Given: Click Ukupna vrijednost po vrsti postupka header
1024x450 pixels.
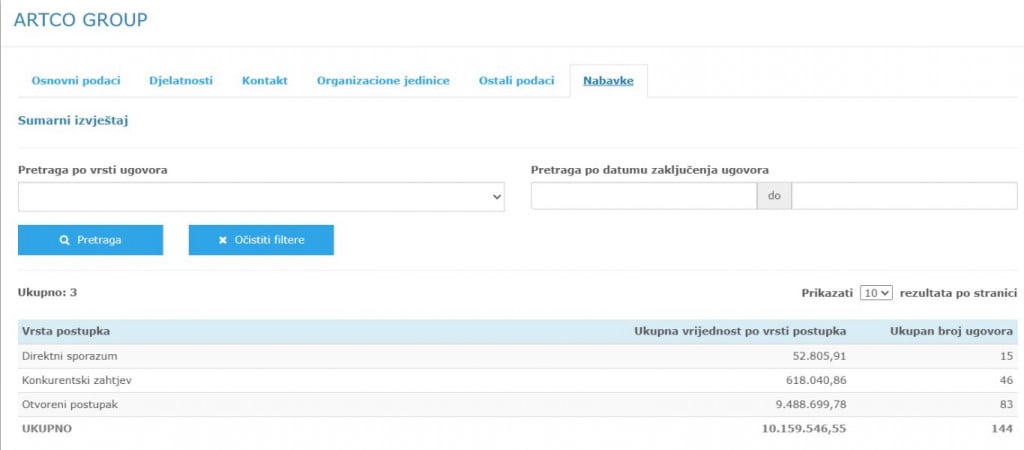Looking at the screenshot, I should pos(740,331).
